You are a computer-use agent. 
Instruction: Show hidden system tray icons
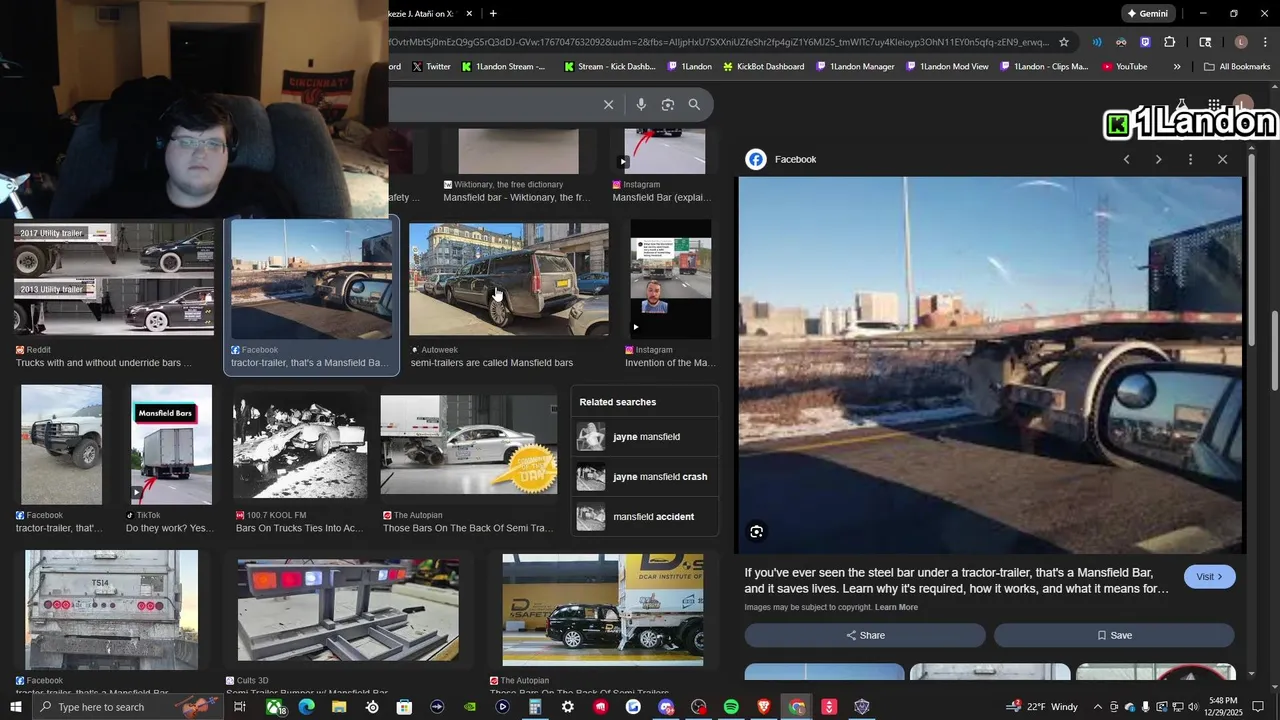coord(1098,707)
